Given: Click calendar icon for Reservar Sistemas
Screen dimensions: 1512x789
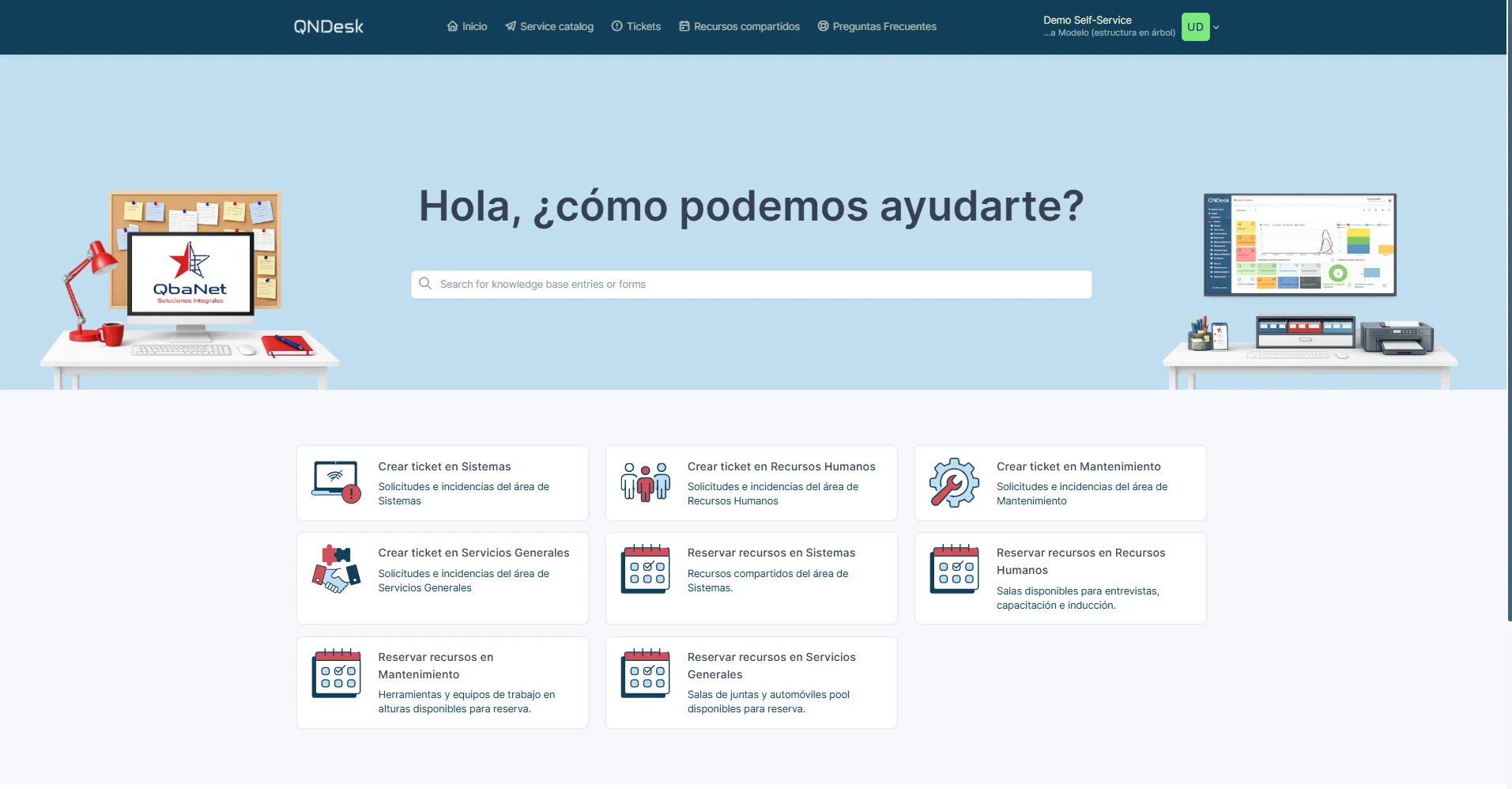Looking at the screenshot, I should 646,569.
